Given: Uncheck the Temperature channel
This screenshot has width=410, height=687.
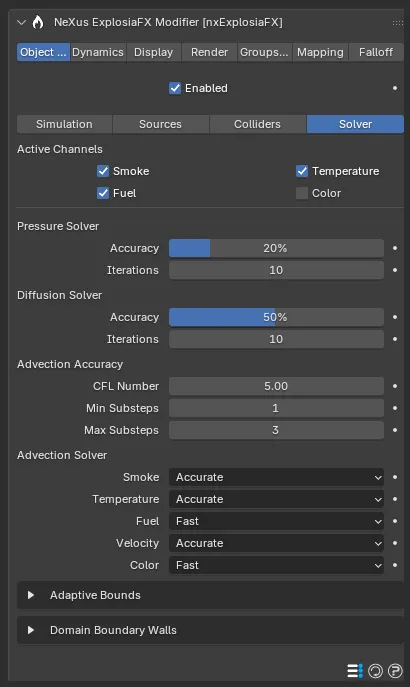Looking at the screenshot, I should pyautogui.click(x=302, y=171).
